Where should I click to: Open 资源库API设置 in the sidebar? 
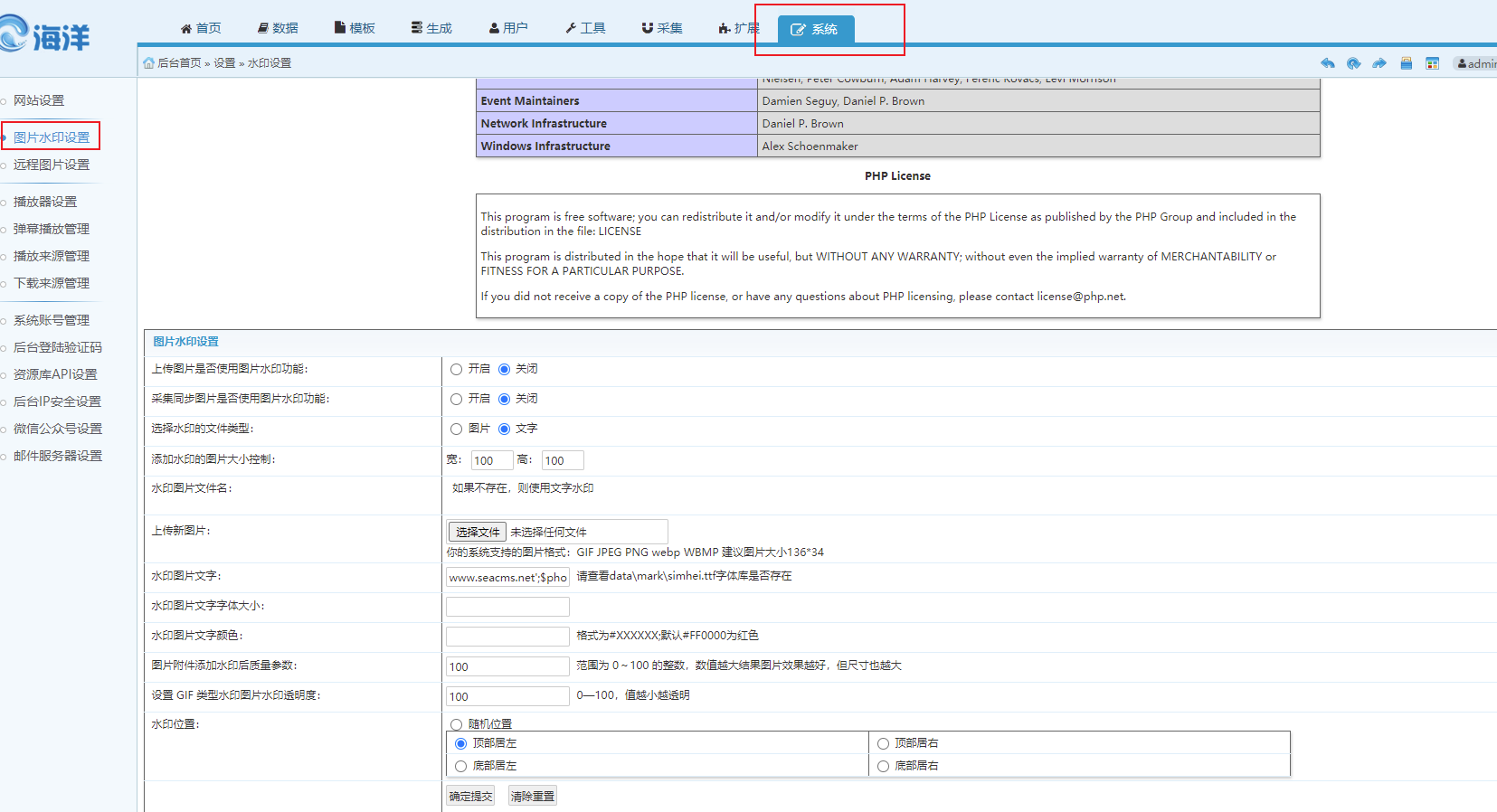(x=55, y=374)
